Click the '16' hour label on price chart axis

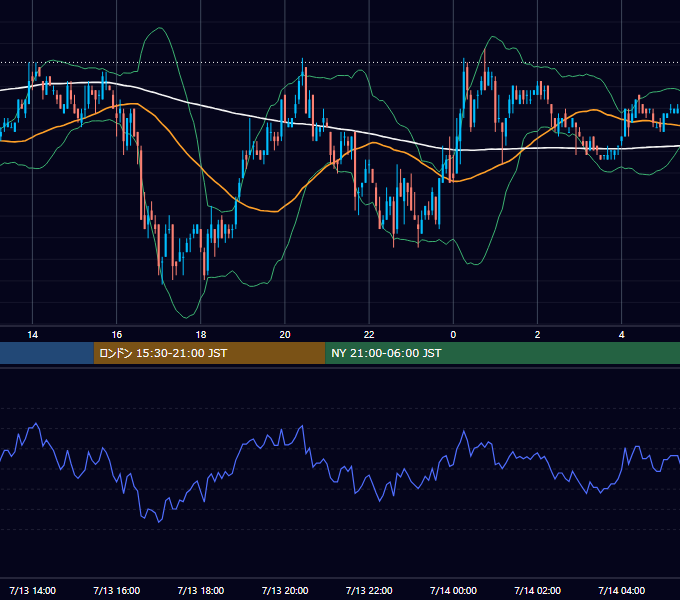pos(117,335)
